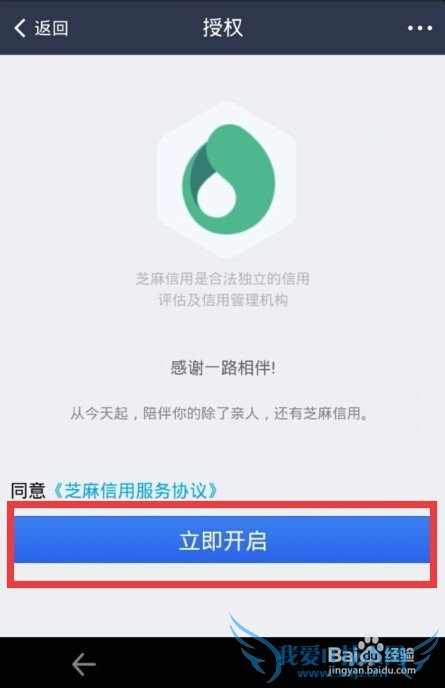Open the 芝麻信用服务协议 agreement link

click(135, 490)
